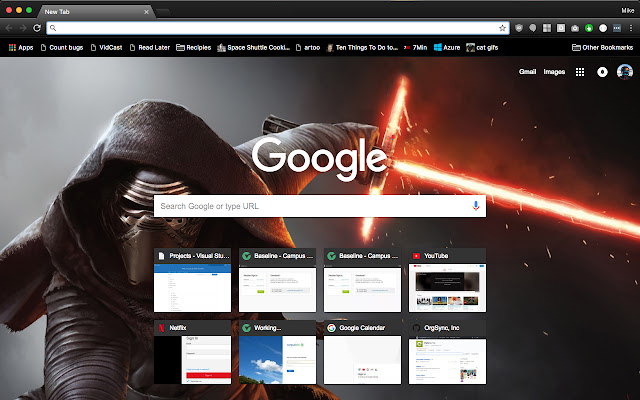Click the back navigation arrow

pos(9,28)
